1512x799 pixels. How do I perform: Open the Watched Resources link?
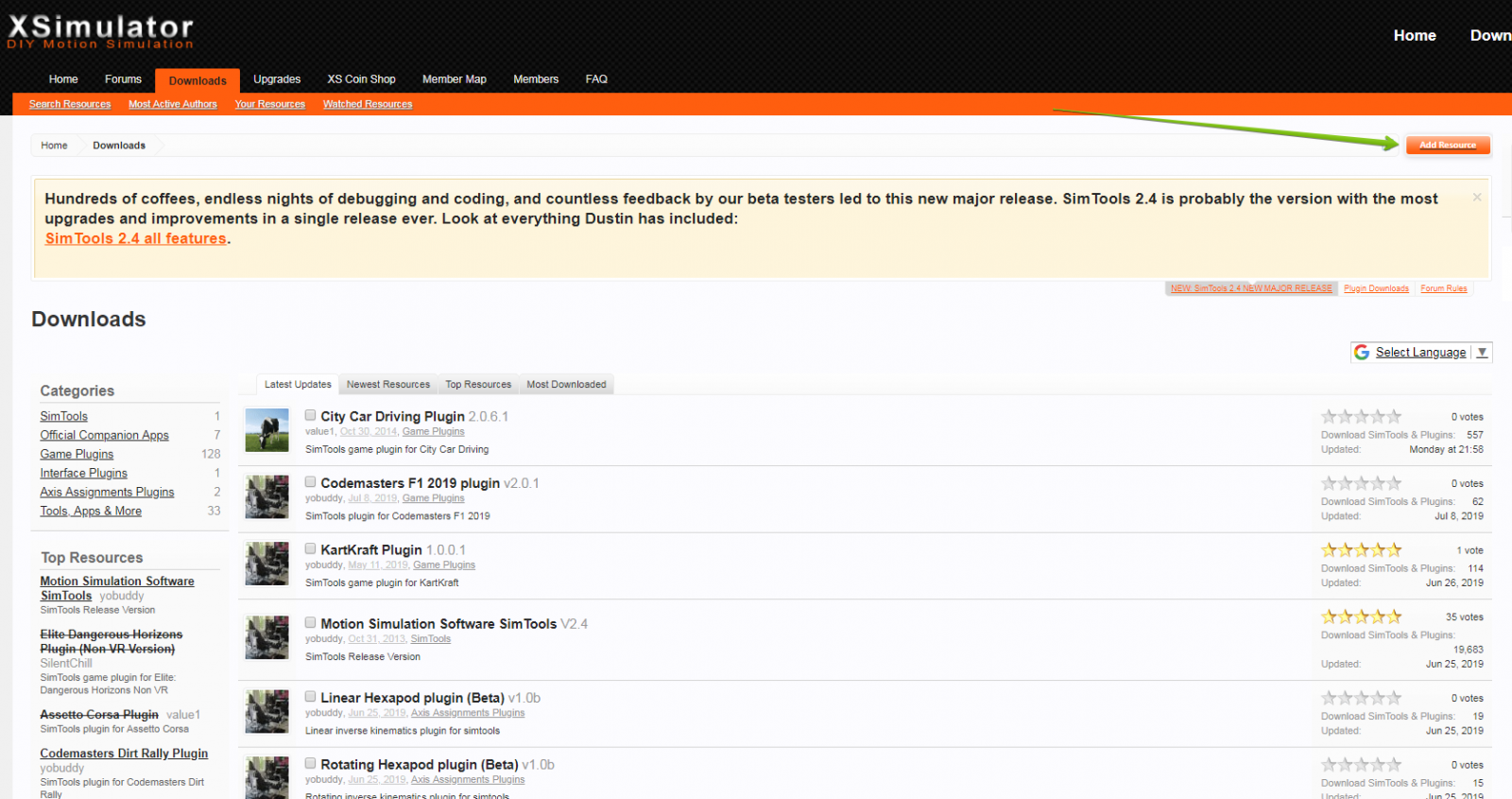pyautogui.click(x=368, y=104)
